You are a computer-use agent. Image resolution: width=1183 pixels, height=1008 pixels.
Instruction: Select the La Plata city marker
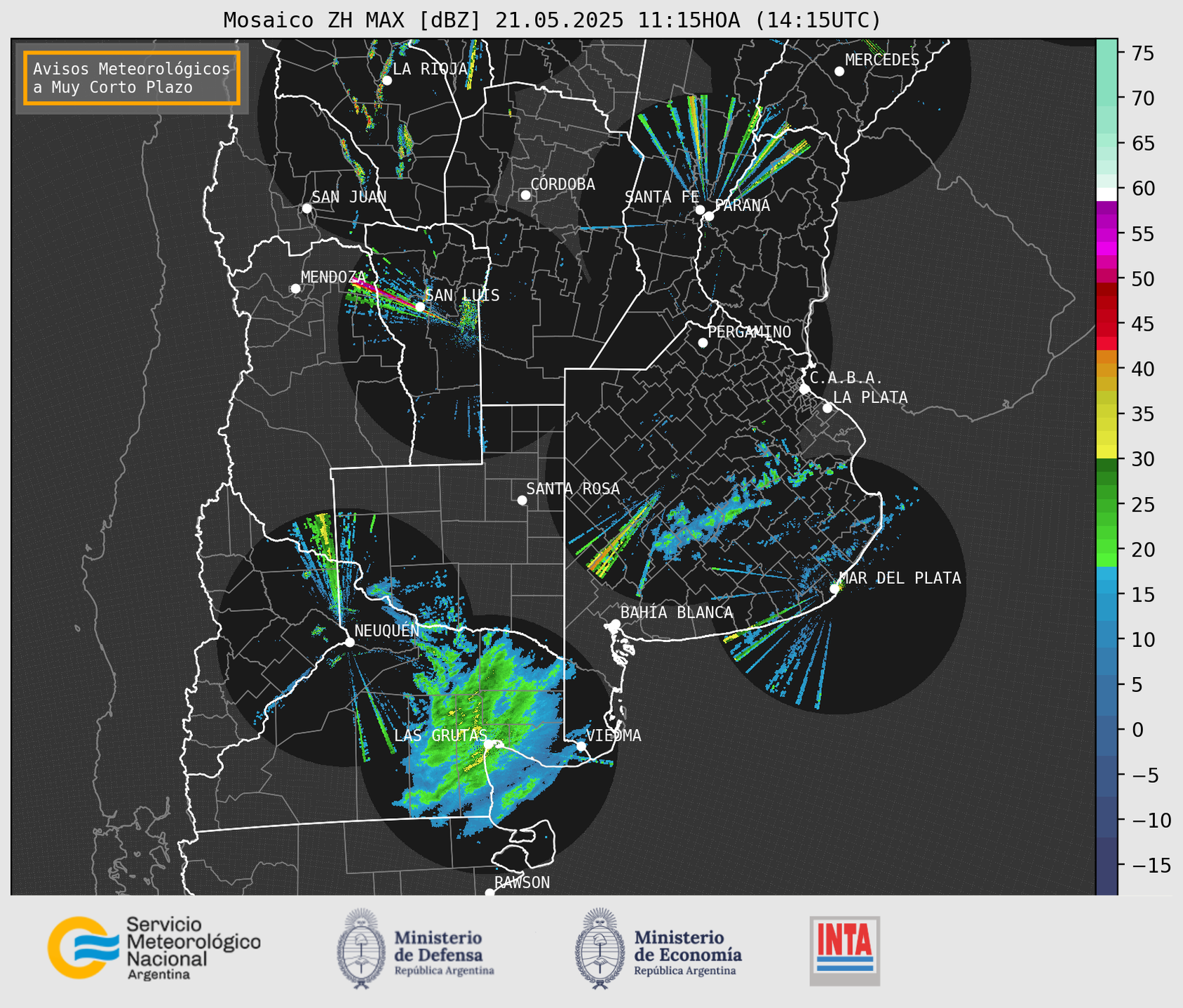tap(827, 408)
